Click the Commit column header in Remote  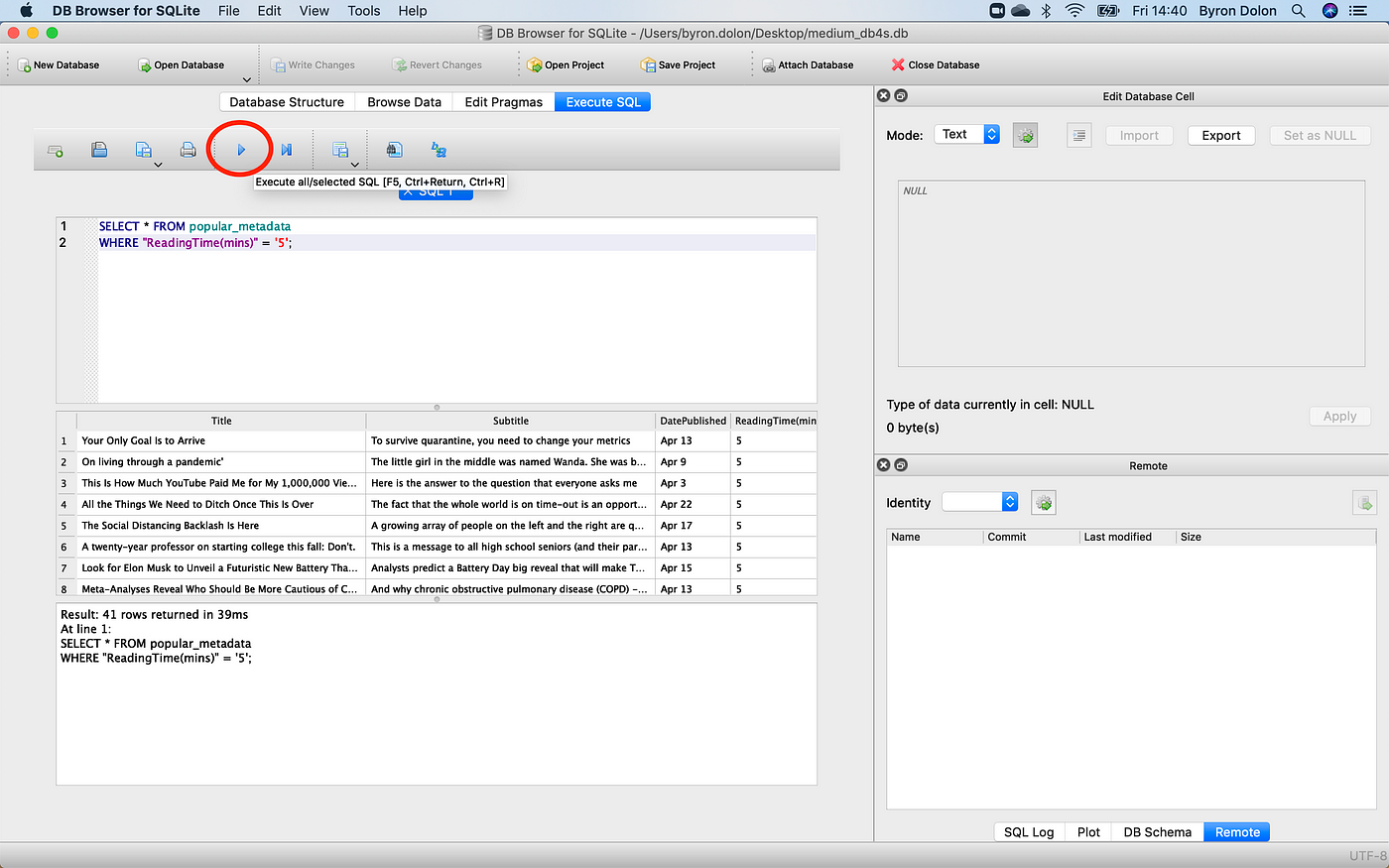[1031, 537]
